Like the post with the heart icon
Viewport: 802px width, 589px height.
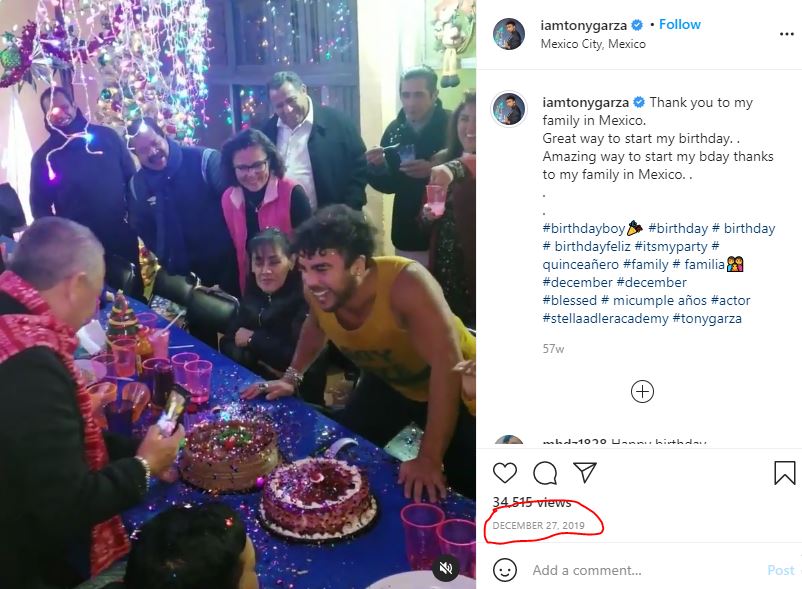coord(504,473)
